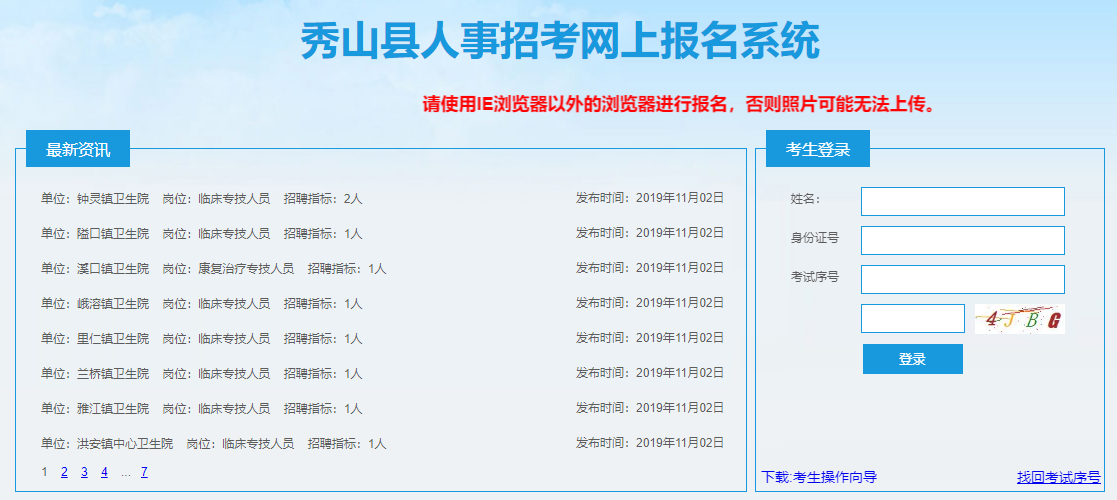1117x500 pixels.
Task: Jump to last page 7 of listings
Action: (x=144, y=472)
